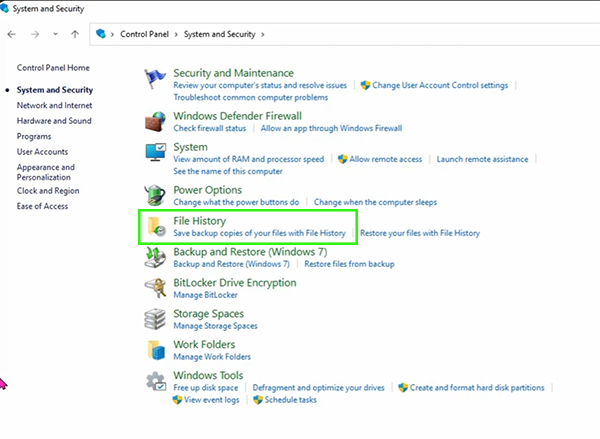Expand the chevron before Control Panel breadcrumb

(x=112, y=34)
